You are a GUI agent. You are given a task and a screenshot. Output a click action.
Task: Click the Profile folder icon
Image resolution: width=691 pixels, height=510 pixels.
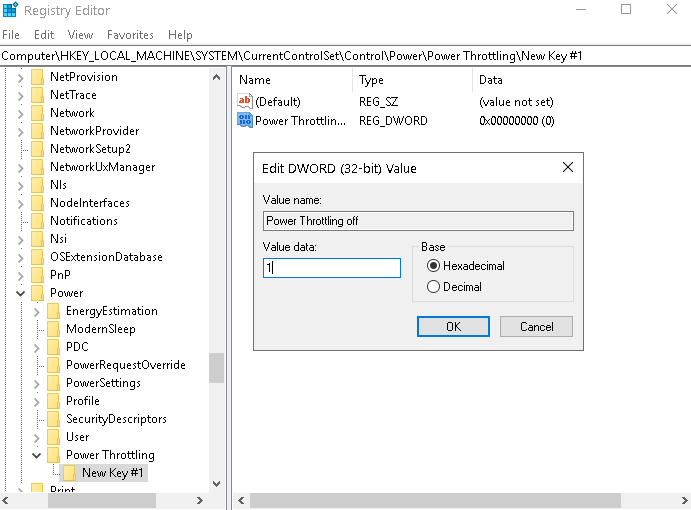(x=54, y=401)
